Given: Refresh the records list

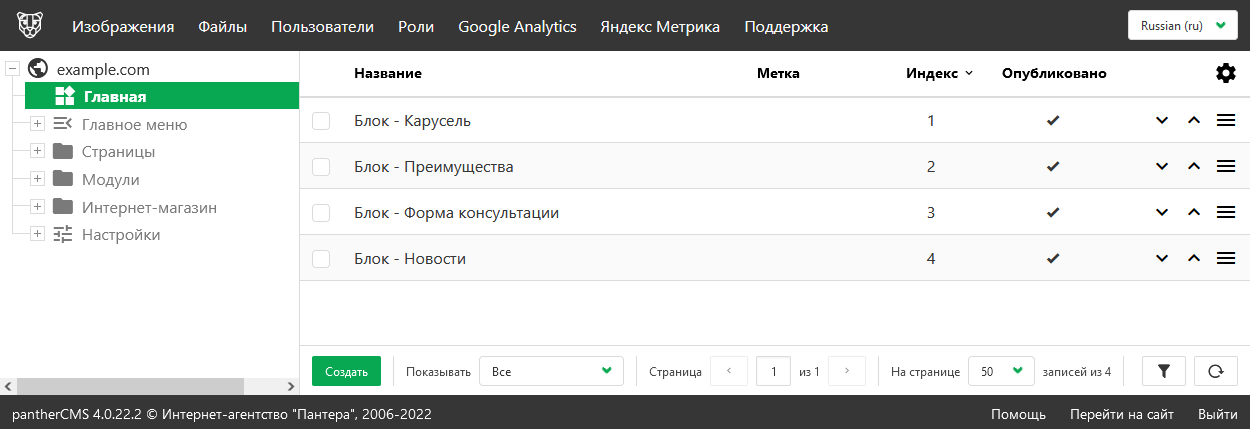Looking at the screenshot, I should point(1215,371).
